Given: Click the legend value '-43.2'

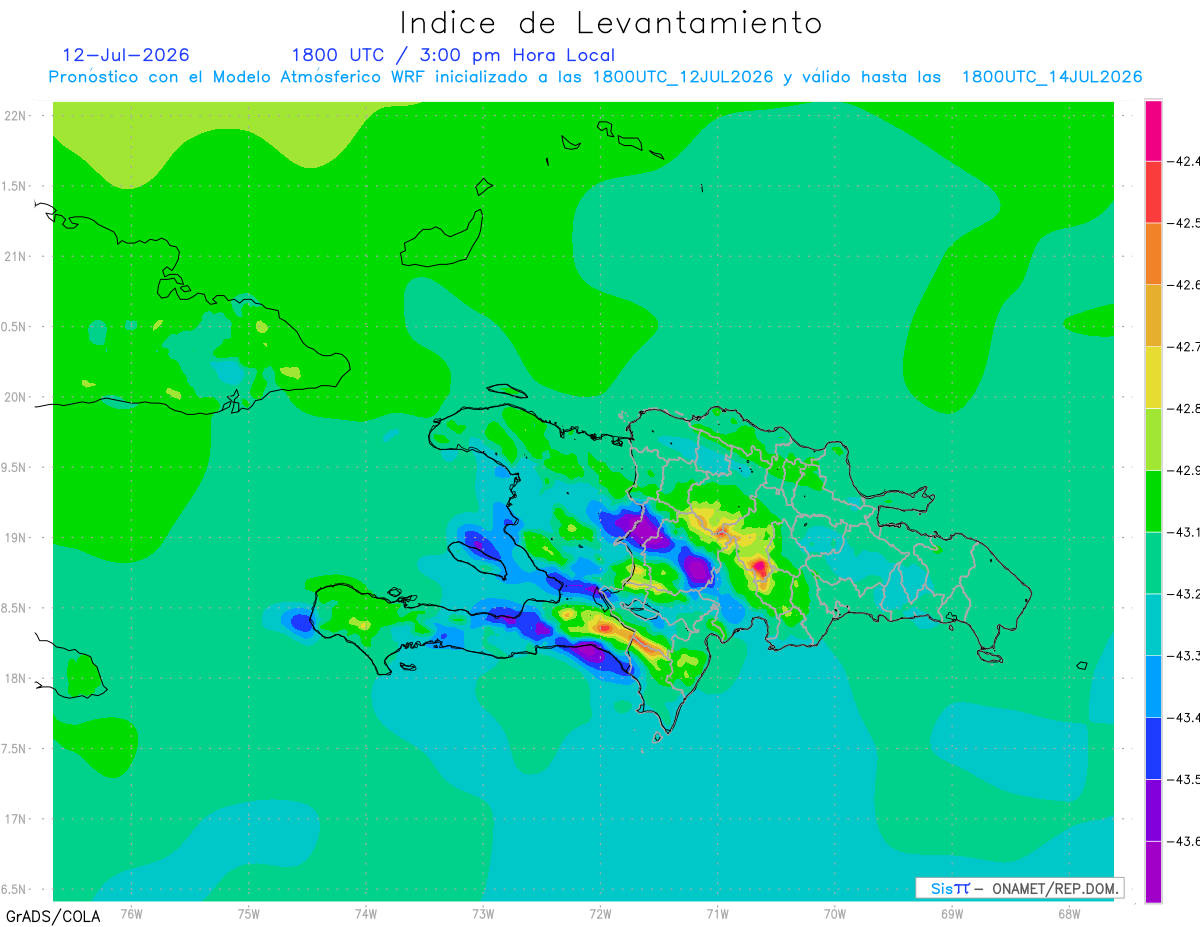Looking at the screenshot, I should click(1184, 594).
